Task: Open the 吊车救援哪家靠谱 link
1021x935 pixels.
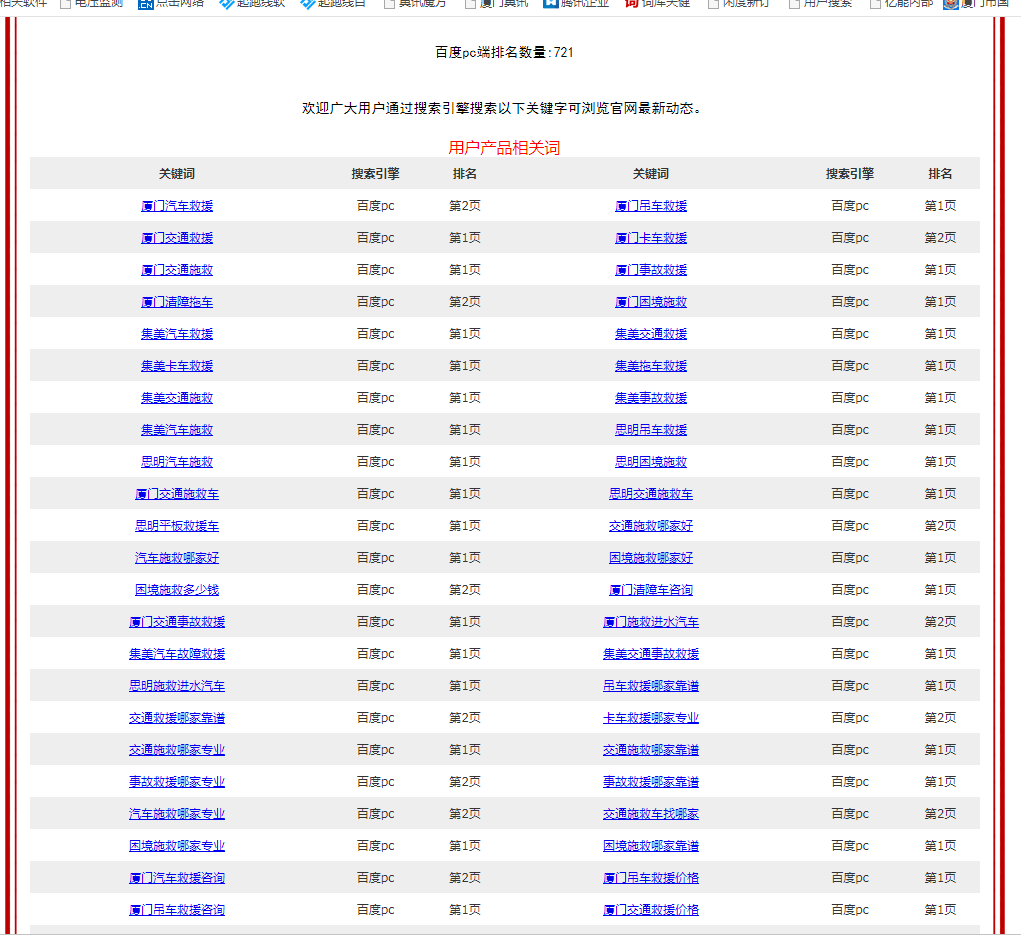Action: click(x=651, y=686)
